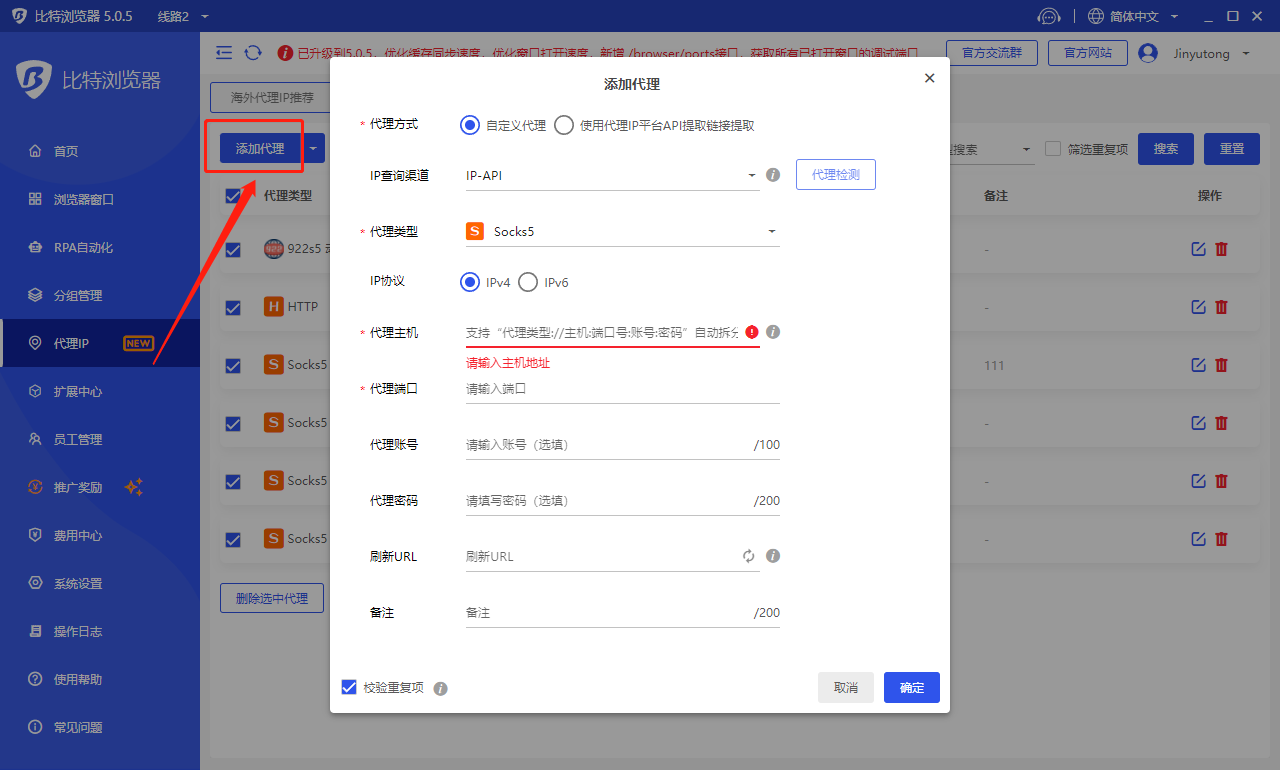
Task: Open 浏览器窗口 in the sidebar
Action: 84,199
